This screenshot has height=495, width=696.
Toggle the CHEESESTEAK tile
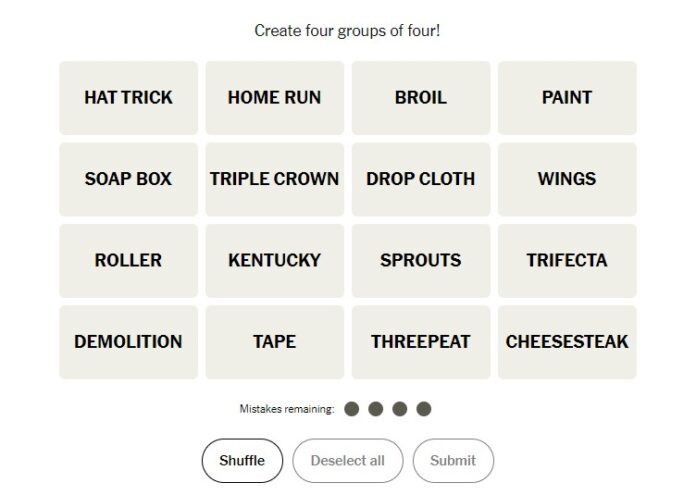pos(567,342)
